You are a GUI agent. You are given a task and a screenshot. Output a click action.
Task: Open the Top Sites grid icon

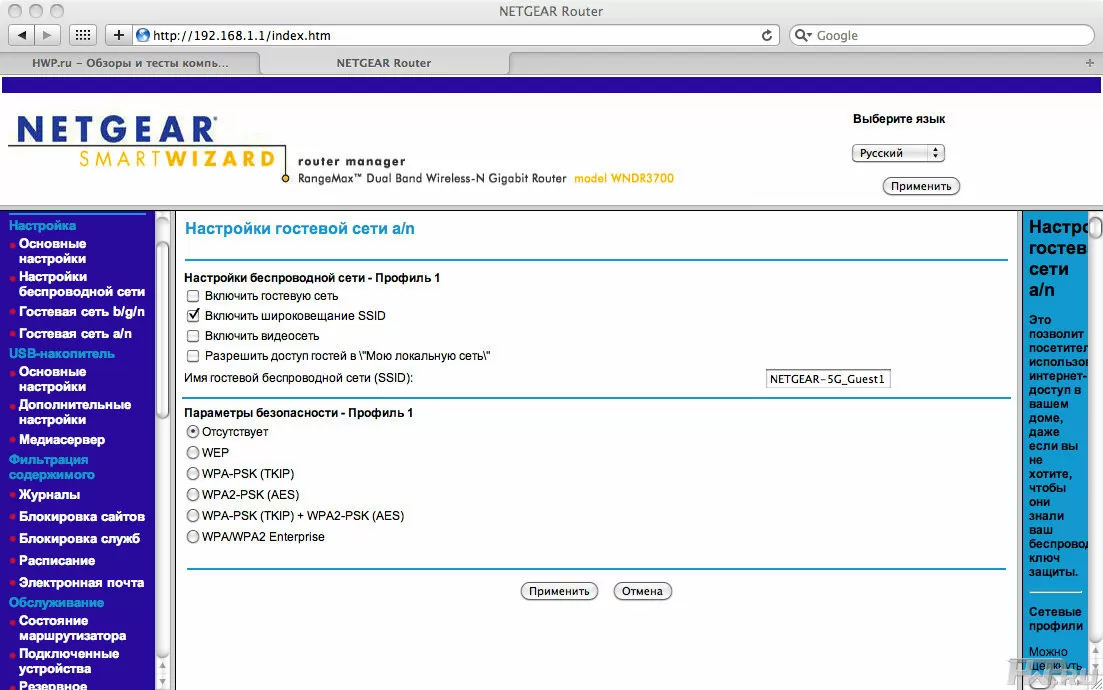pos(84,35)
